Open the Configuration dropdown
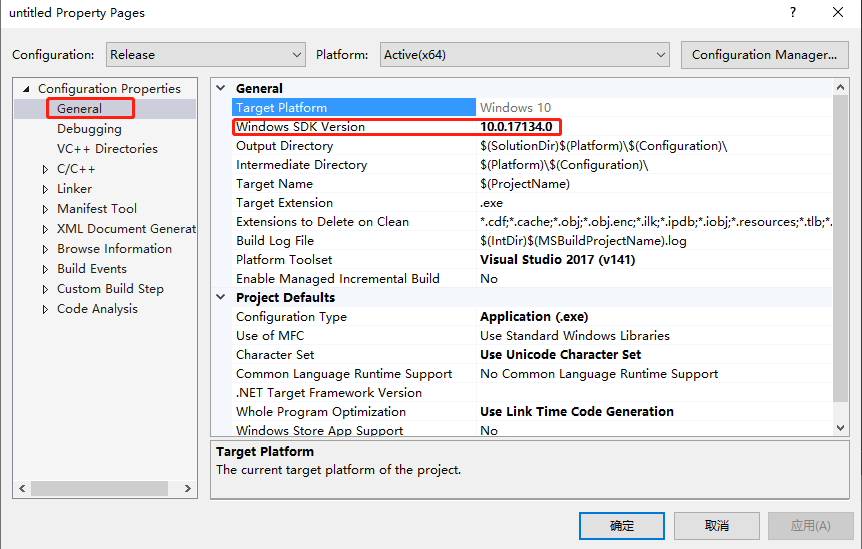 (x=204, y=55)
